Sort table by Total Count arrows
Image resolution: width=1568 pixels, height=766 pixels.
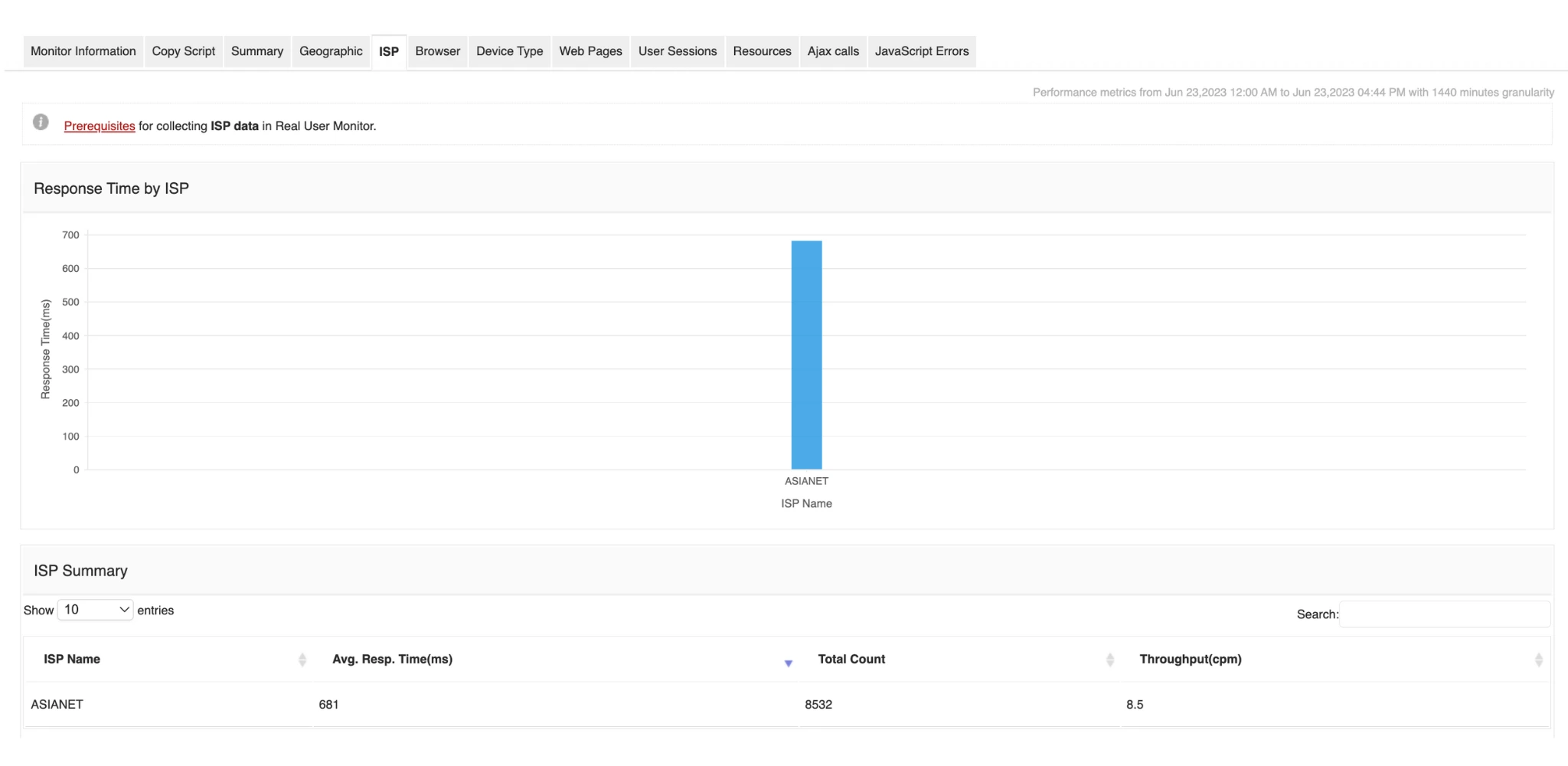[1110, 660]
